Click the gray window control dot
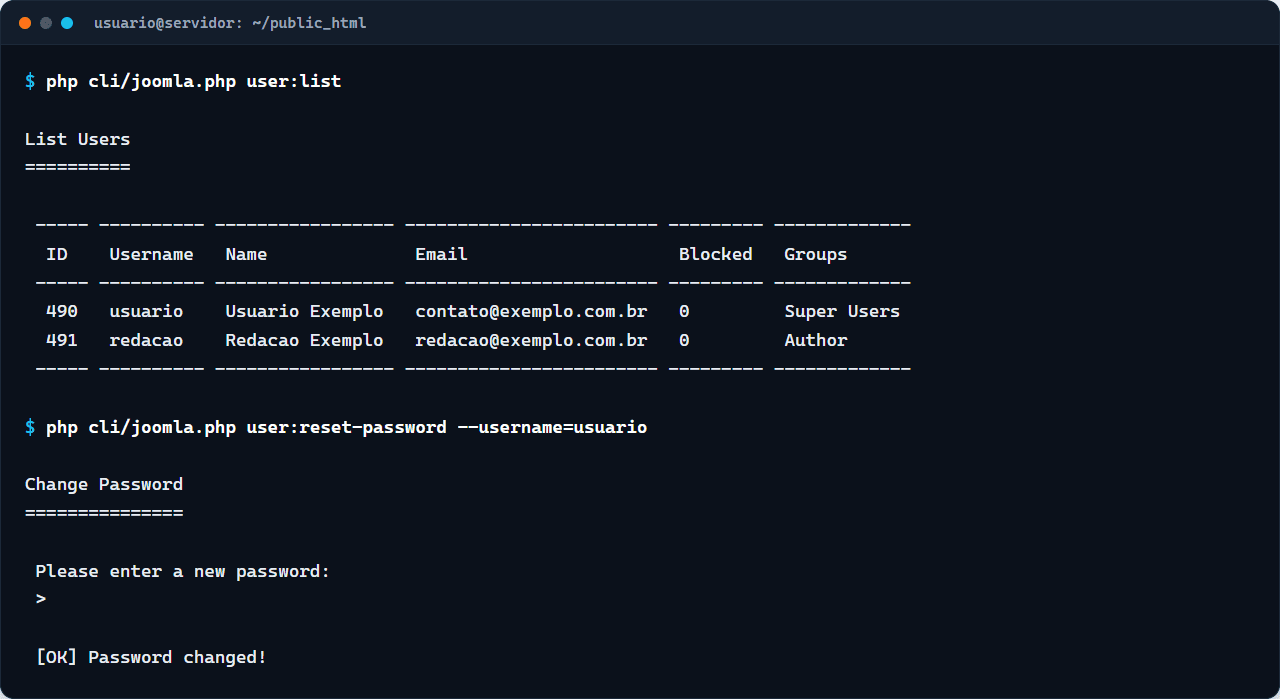The image size is (1280, 699). (x=46, y=23)
